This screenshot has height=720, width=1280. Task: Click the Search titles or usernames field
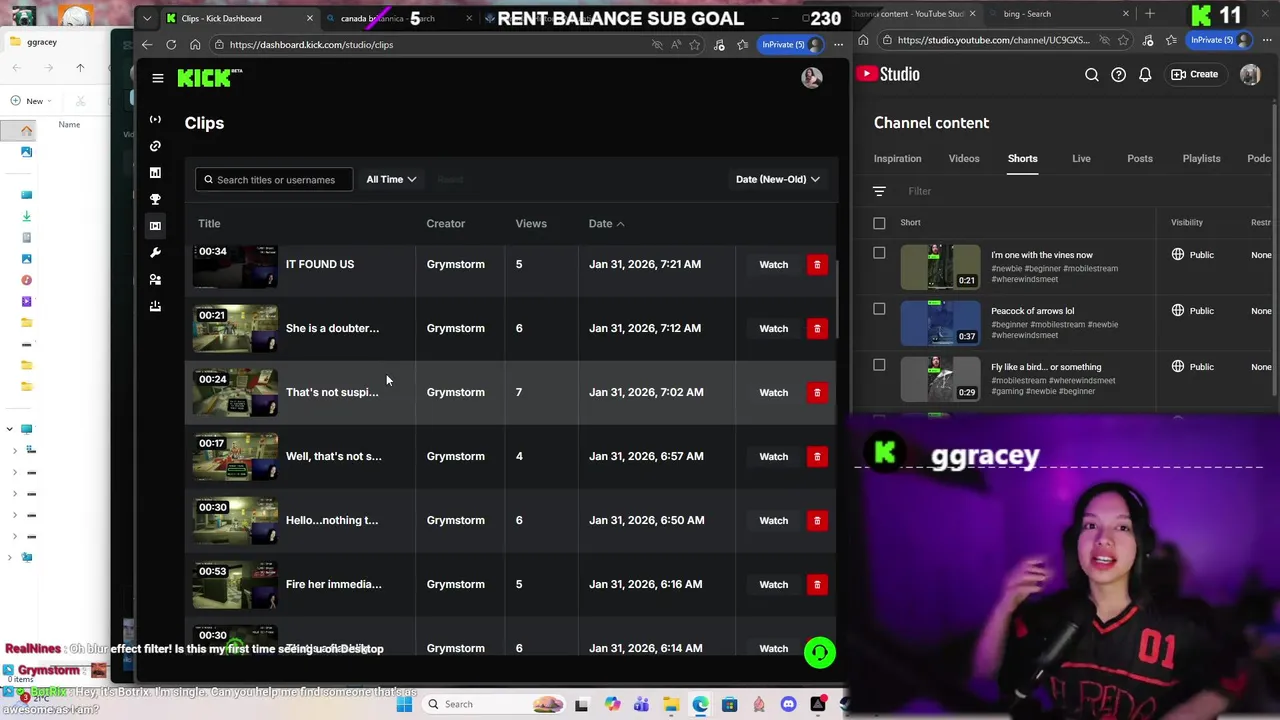(273, 180)
